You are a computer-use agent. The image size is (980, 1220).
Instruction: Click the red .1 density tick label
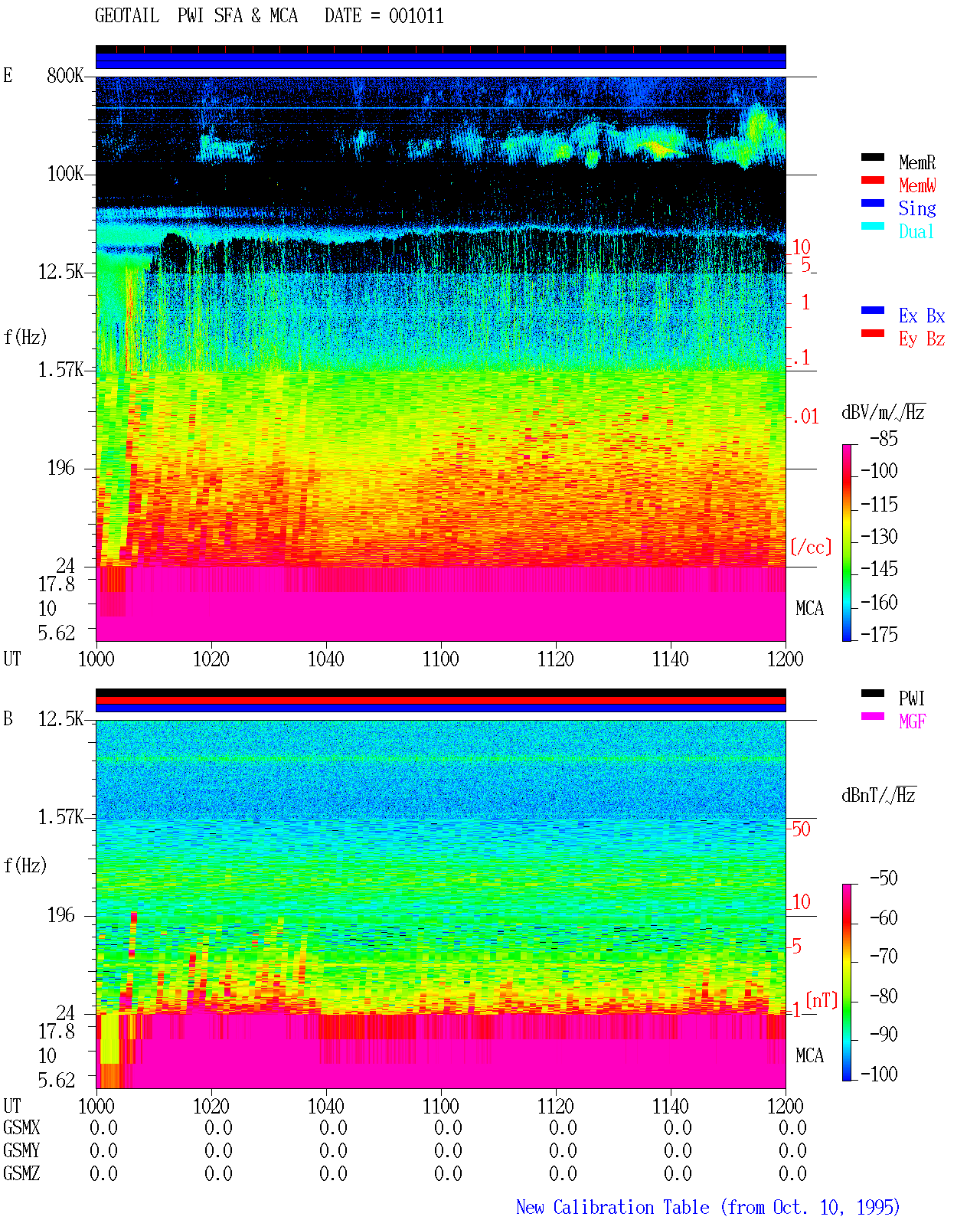pos(801,357)
